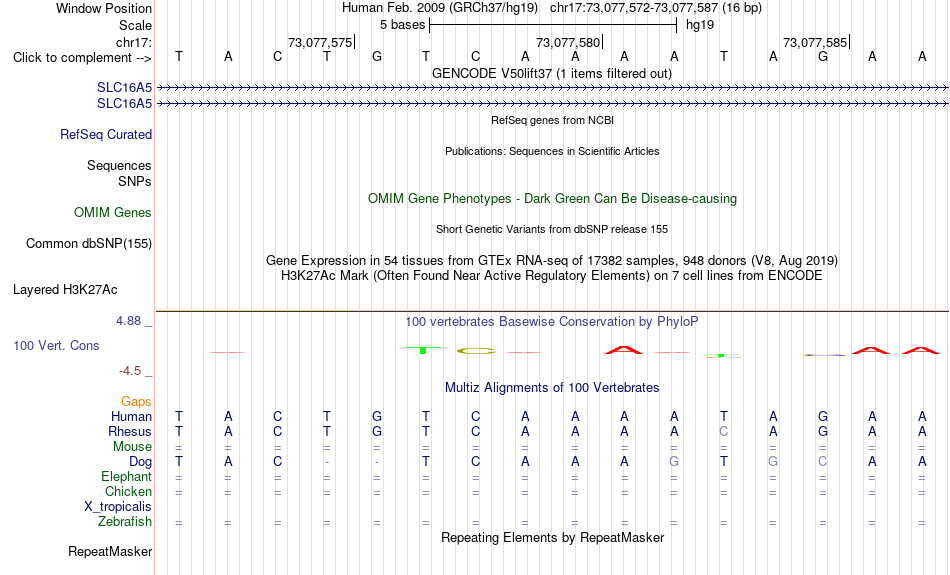950x575 pixels.
Task: Click the SNPs track label
Action: click(x=135, y=181)
